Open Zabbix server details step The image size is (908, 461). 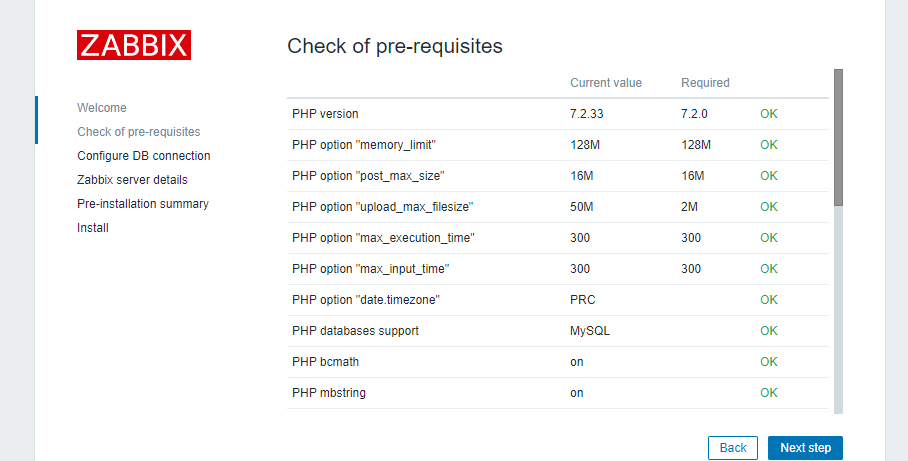[x=133, y=180]
